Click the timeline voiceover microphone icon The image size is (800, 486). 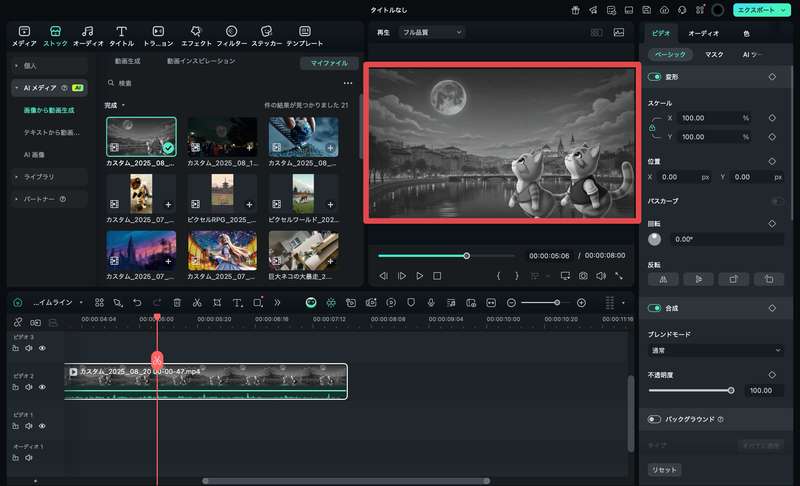pyautogui.click(x=431, y=302)
